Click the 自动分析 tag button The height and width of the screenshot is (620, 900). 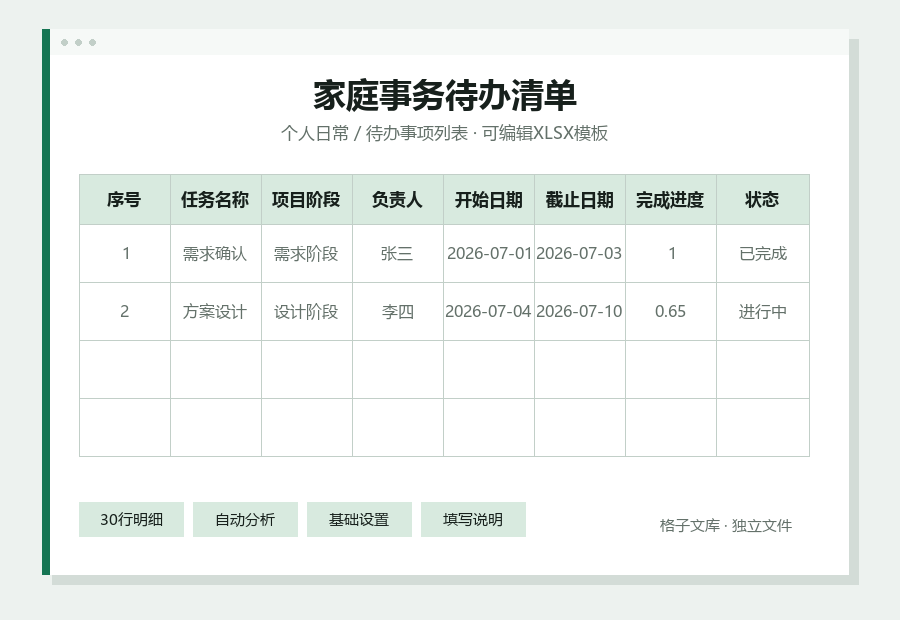(x=245, y=520)
